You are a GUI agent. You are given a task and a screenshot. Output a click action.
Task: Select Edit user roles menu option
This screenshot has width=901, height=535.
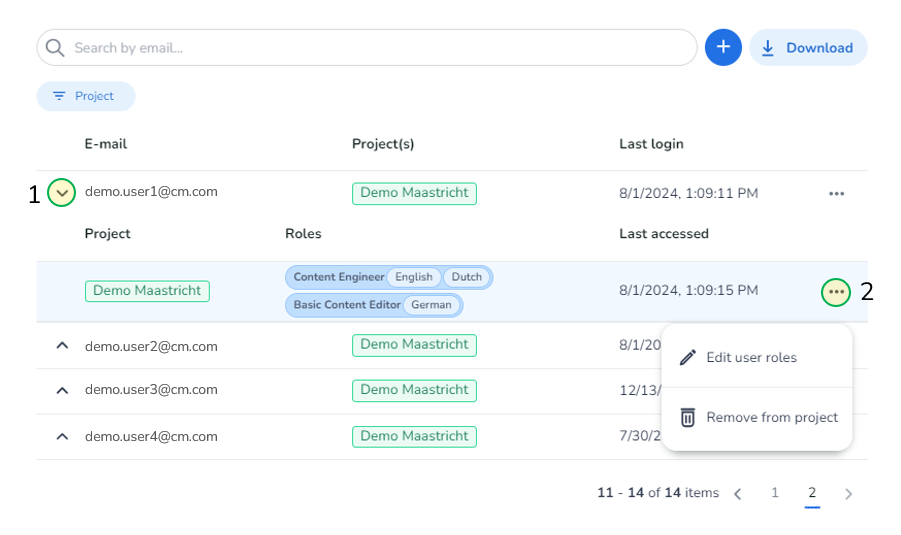[751, 358]
